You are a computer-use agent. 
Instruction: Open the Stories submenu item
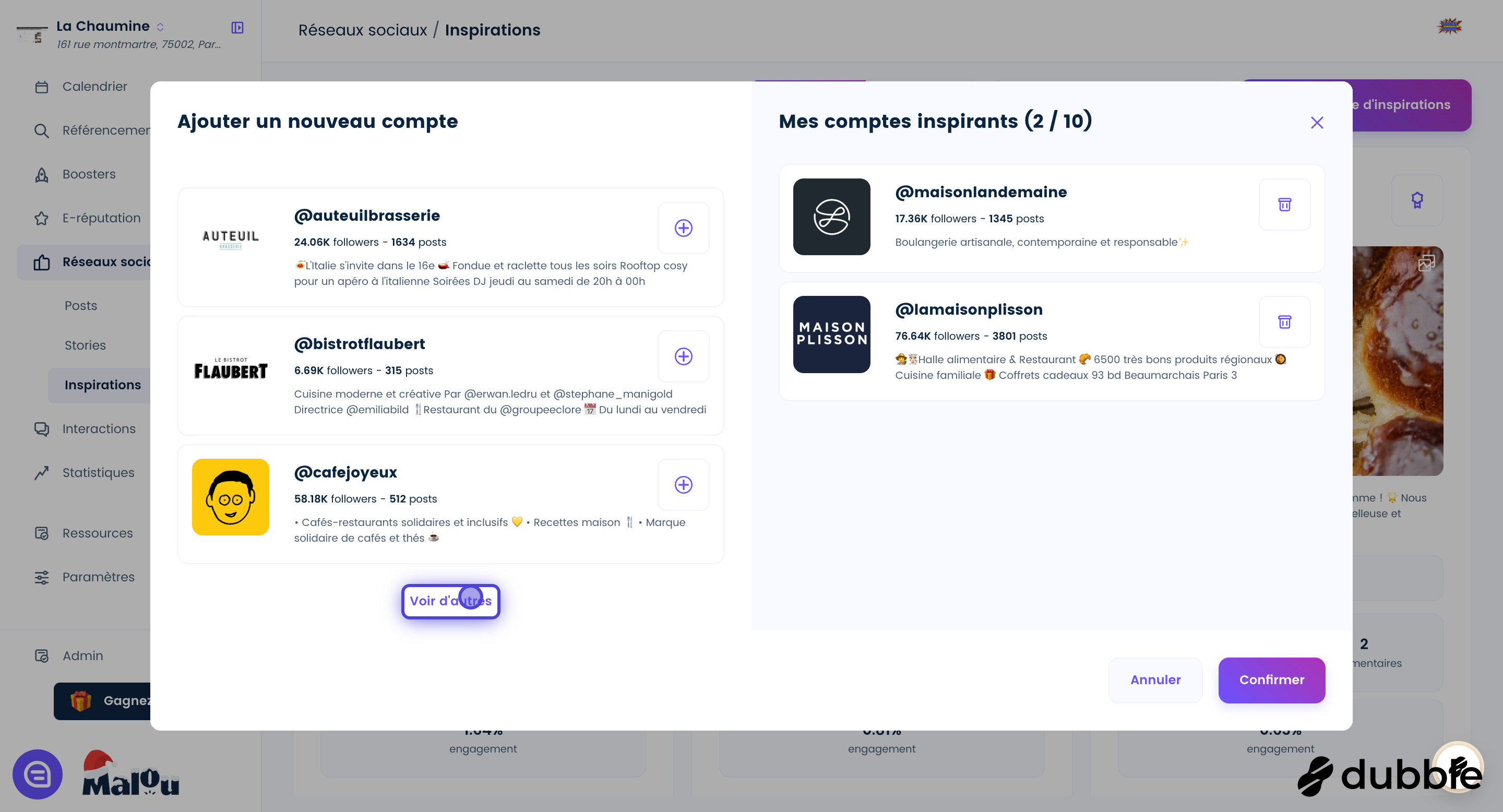85,345
